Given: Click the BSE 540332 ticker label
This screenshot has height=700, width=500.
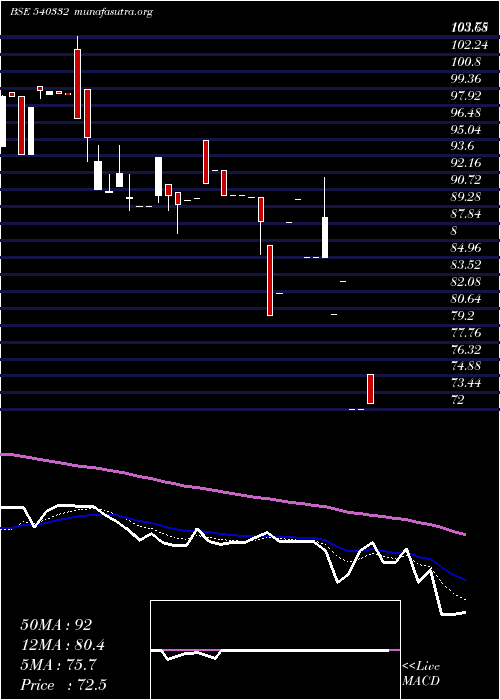Looking at the screenshot, I should tap(40, 12).
